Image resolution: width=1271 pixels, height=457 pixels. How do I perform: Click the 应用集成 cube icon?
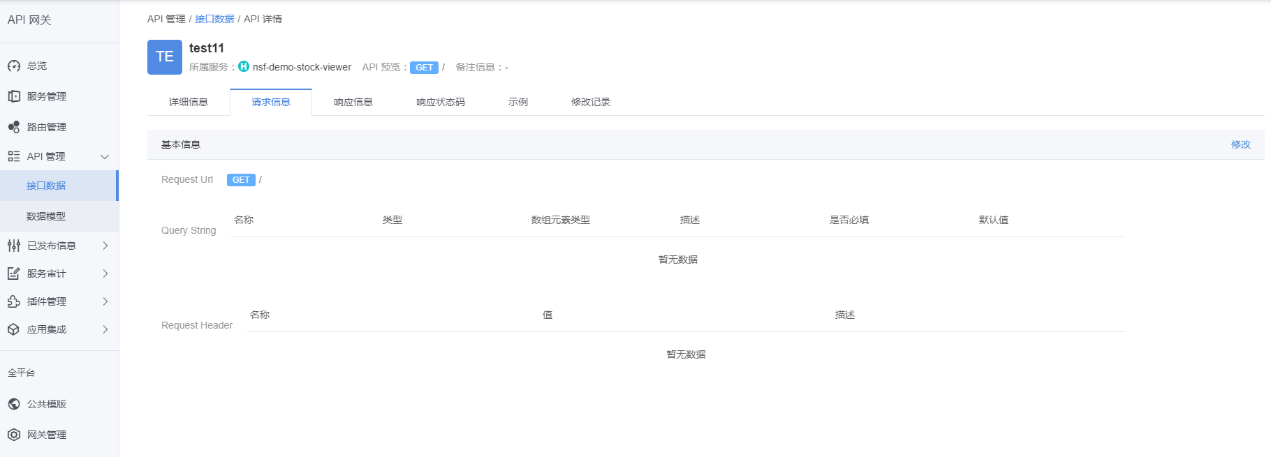[14, 330]
